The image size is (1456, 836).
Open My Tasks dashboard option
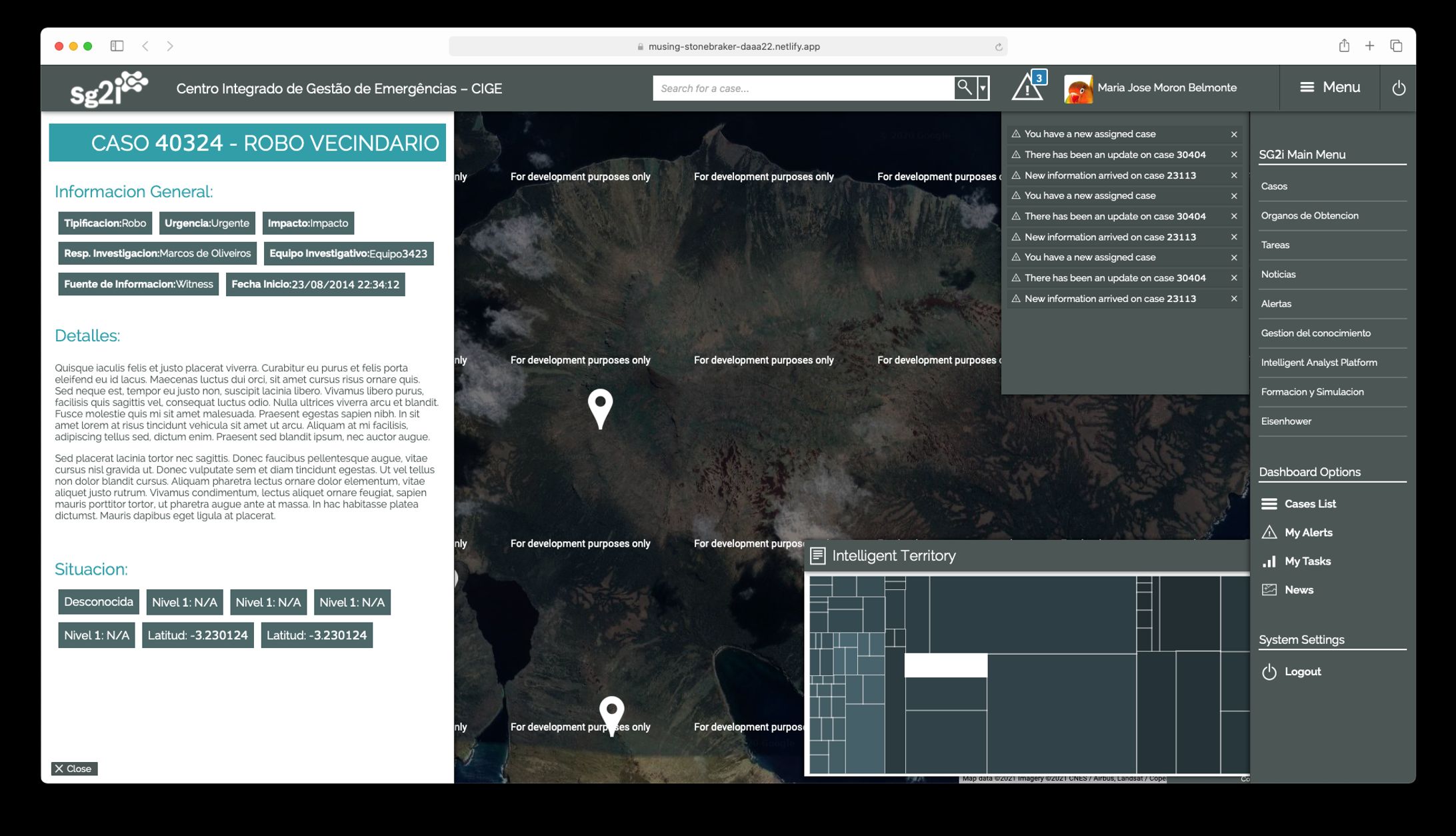click(1307, 561)
